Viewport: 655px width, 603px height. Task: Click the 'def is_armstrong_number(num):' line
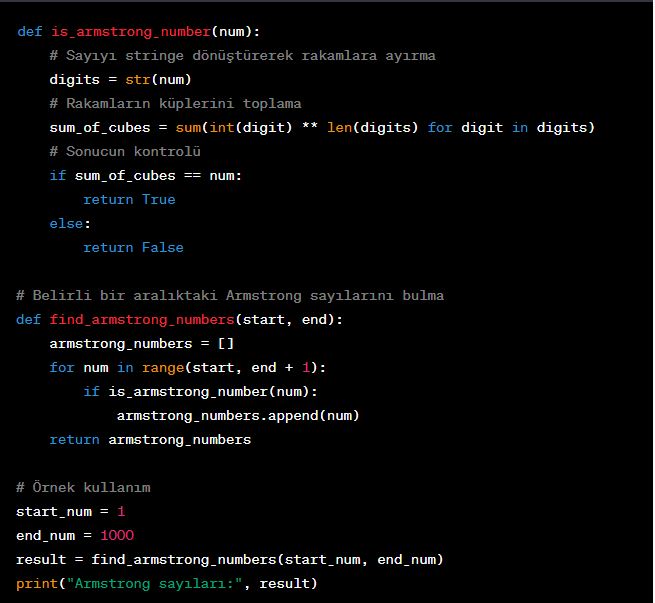tap(138, 32)
